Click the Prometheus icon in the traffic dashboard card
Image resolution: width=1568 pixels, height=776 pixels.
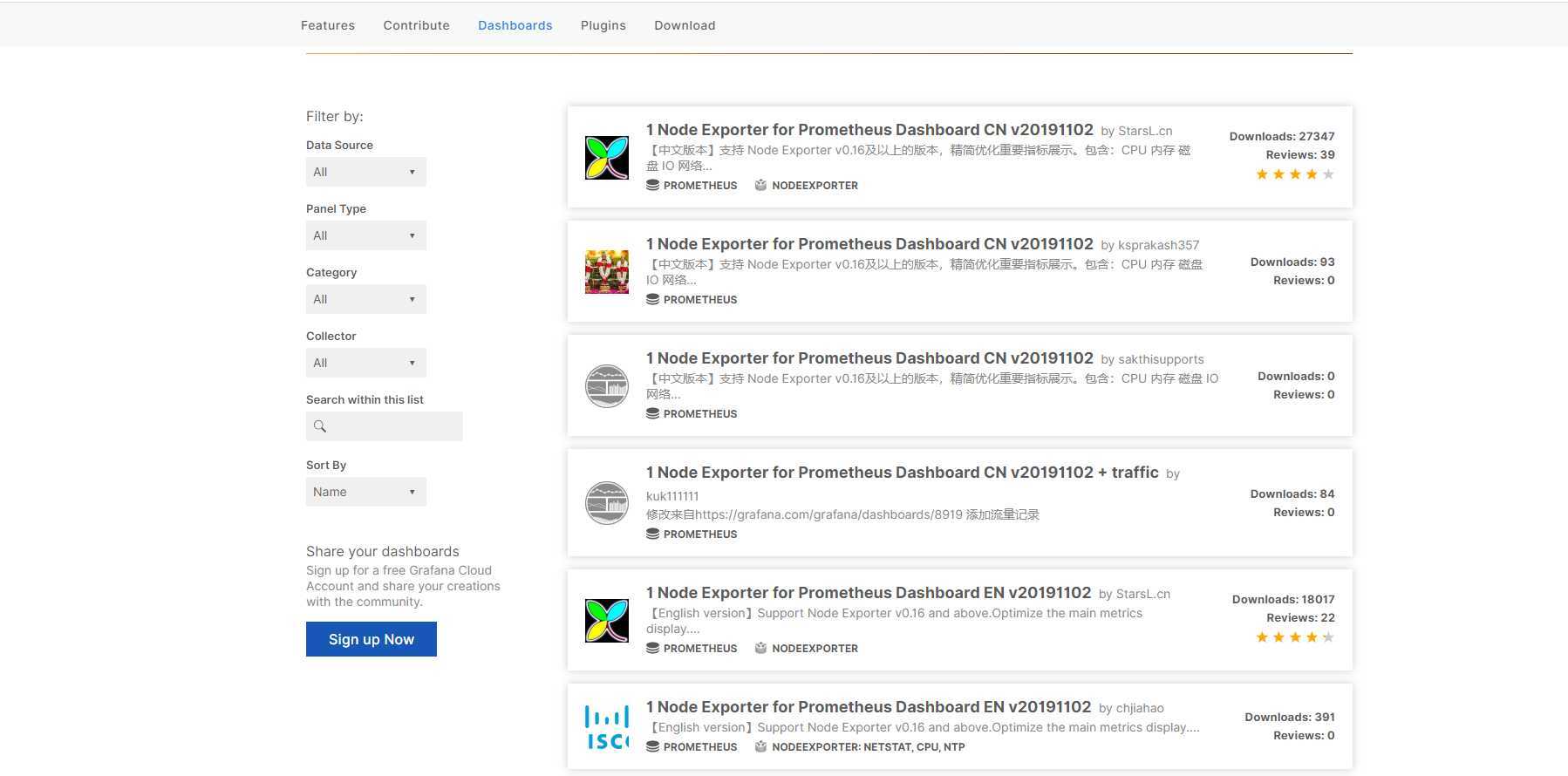click(652, 534)
